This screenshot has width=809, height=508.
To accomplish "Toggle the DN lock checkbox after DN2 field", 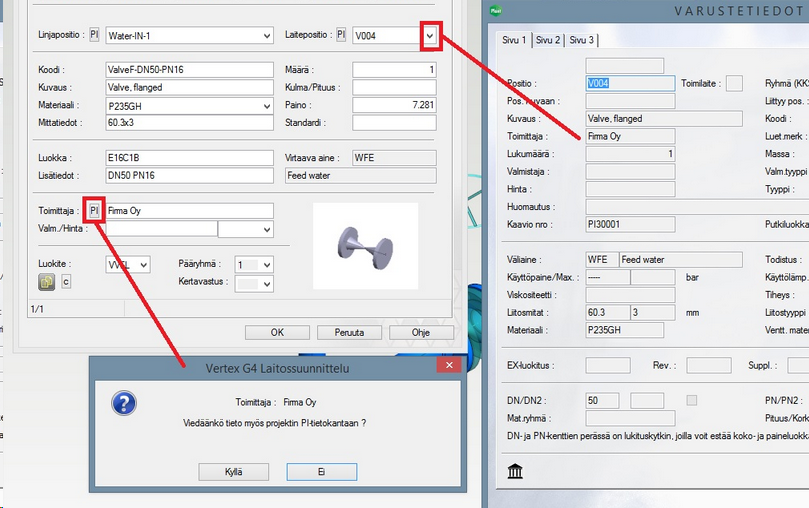I will tap(691, 400).
